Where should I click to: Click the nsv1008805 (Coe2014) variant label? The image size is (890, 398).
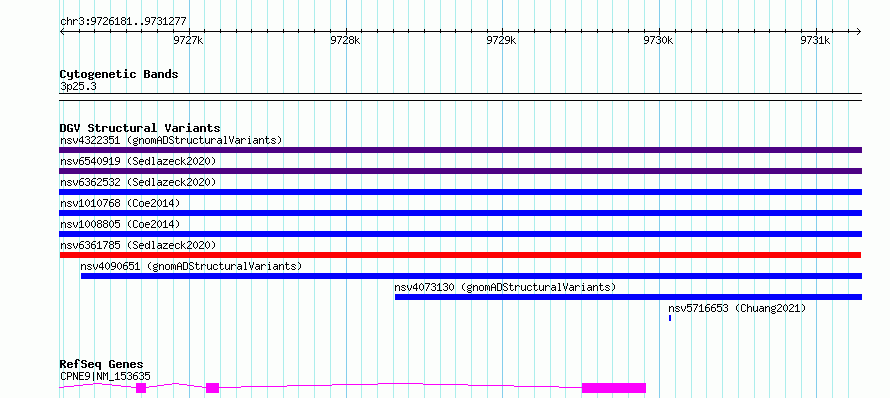(120, 224)
